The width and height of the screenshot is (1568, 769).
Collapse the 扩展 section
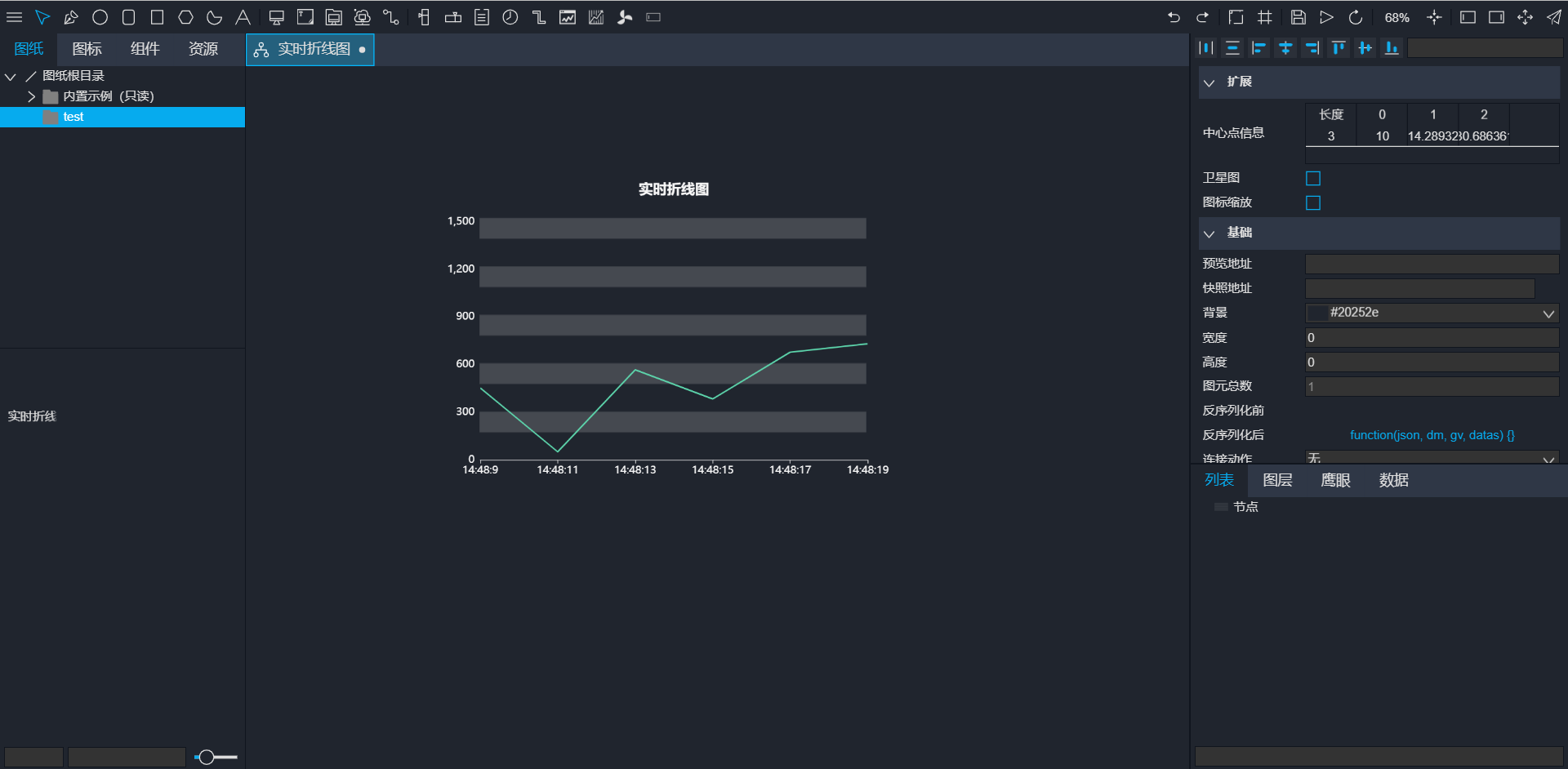(x=1209, y=82)
